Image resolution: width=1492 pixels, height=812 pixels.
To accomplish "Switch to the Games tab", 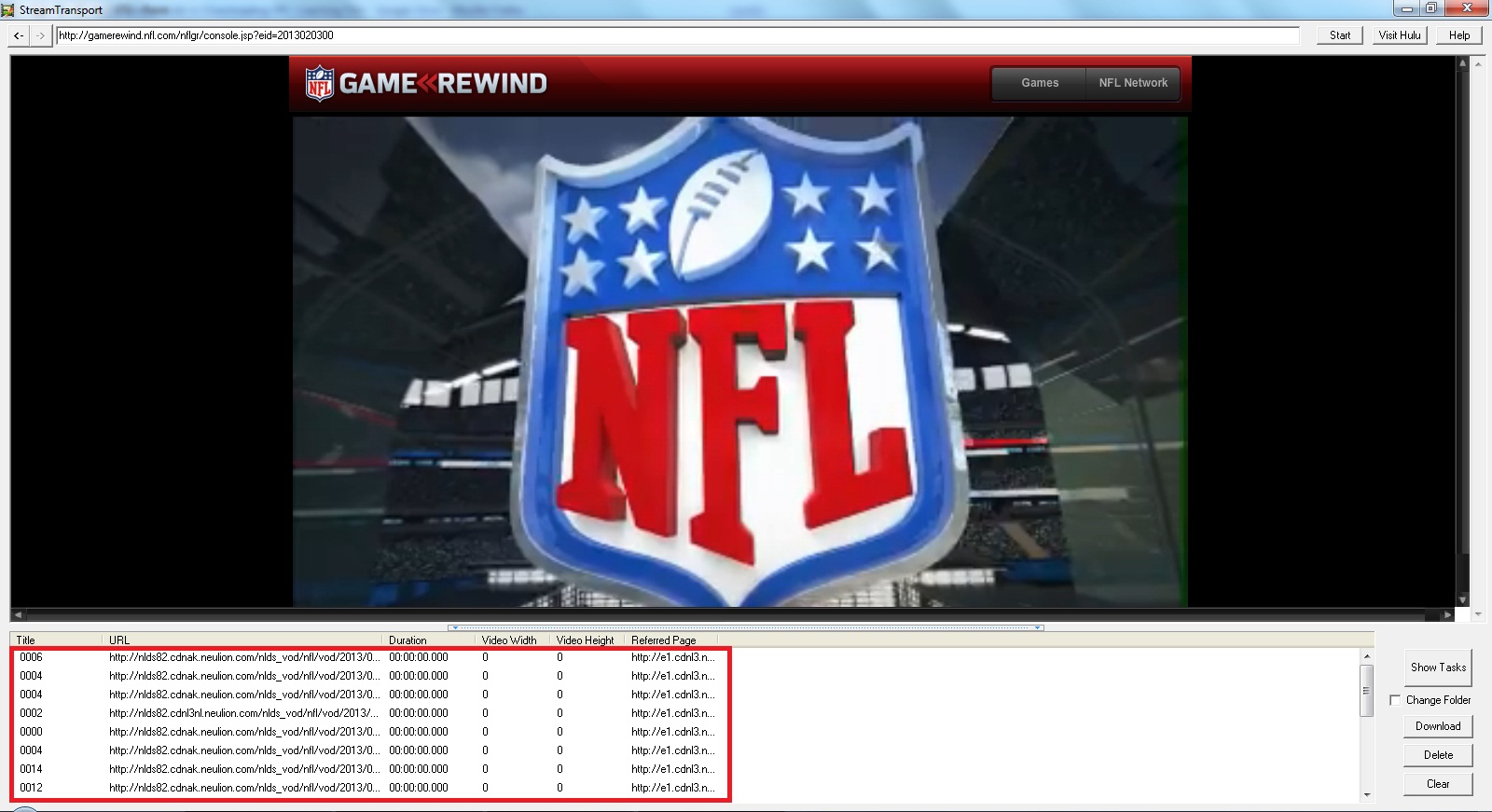I will [x=1040, y=83].
